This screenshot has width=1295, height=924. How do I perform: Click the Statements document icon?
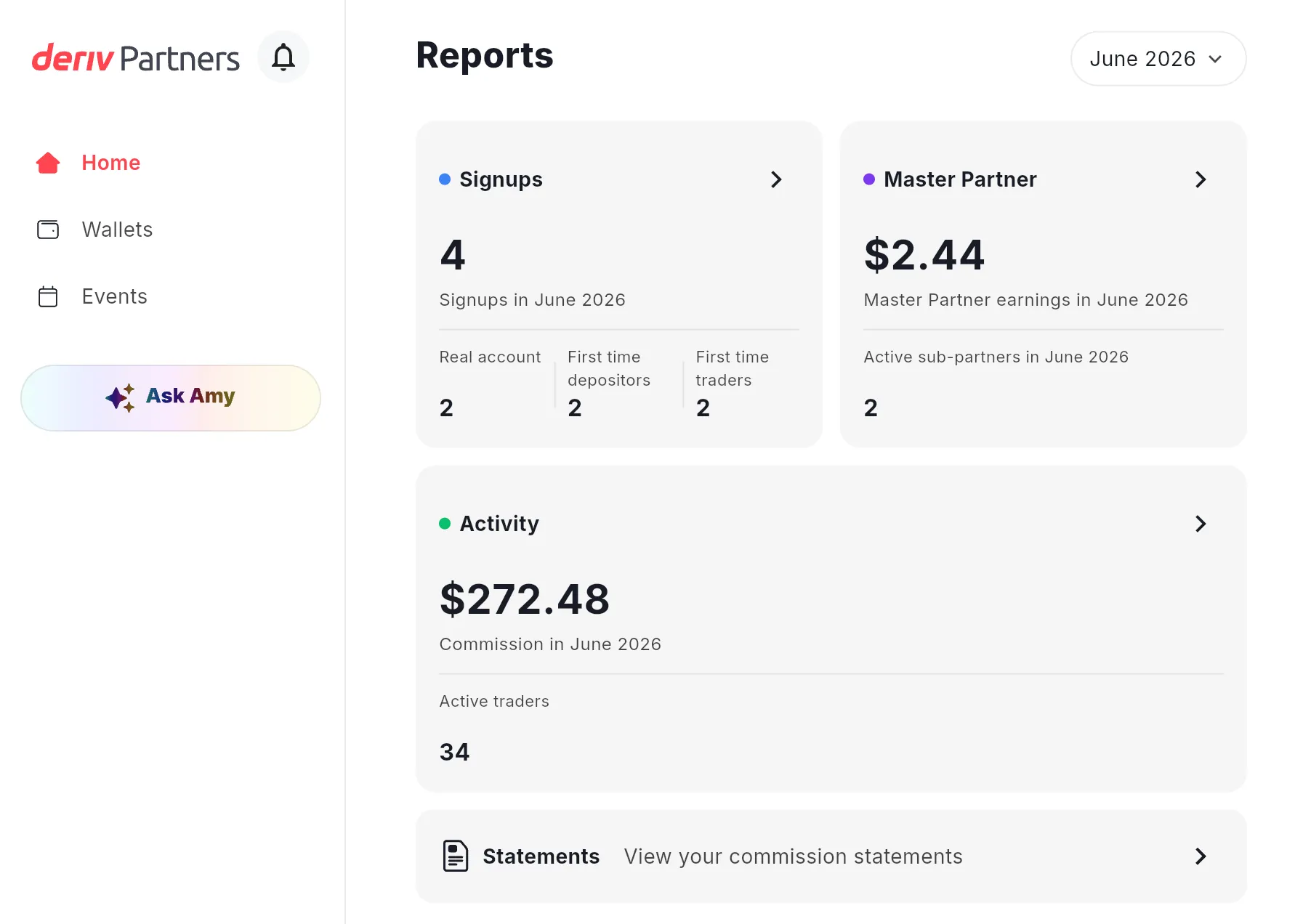456,856
